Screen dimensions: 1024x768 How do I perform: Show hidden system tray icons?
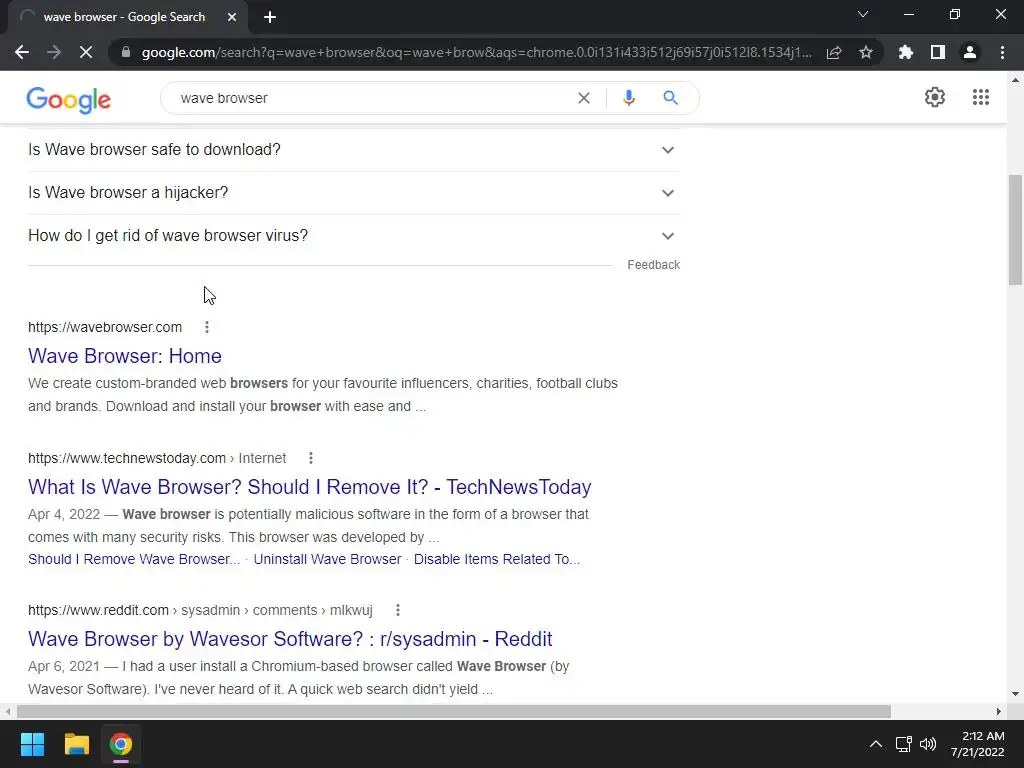tap(876, 744)
